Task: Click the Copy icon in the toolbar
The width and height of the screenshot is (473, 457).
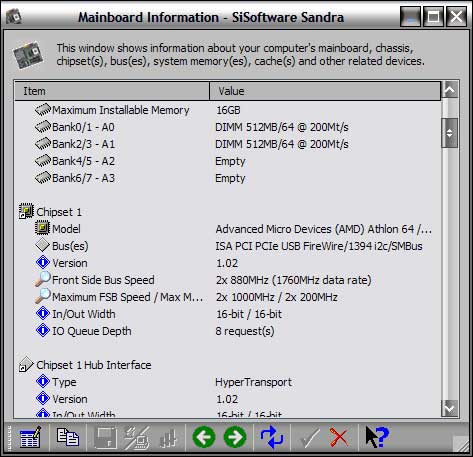Action: point(68,437)
